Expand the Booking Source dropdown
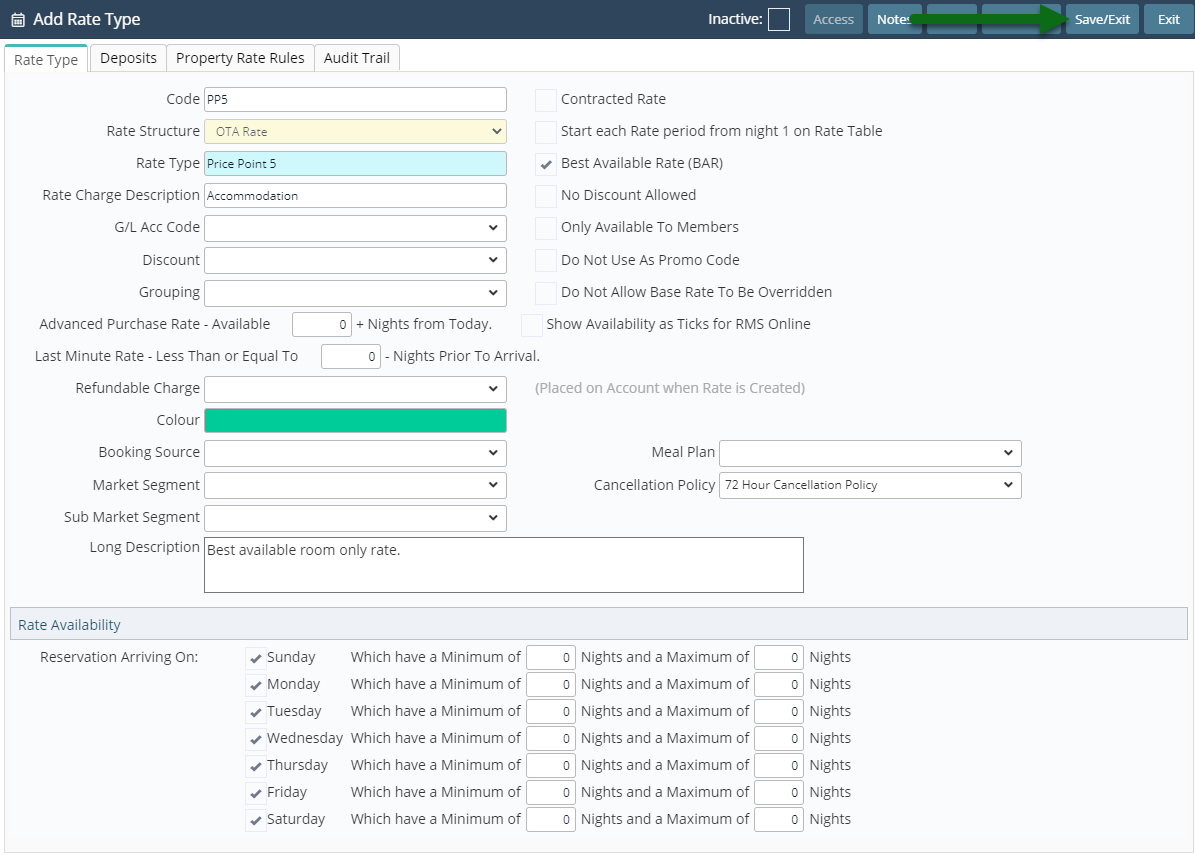This screenshot has height=855, width=1195. (x=355, y=453)
